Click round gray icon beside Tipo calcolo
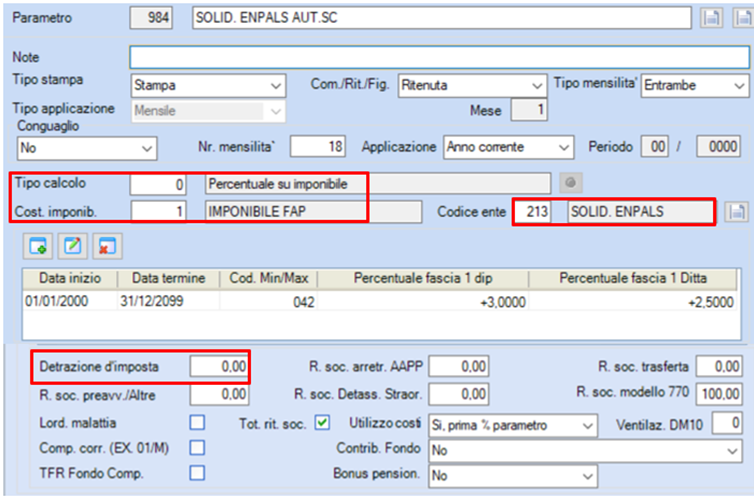 [x=571, y=183]
